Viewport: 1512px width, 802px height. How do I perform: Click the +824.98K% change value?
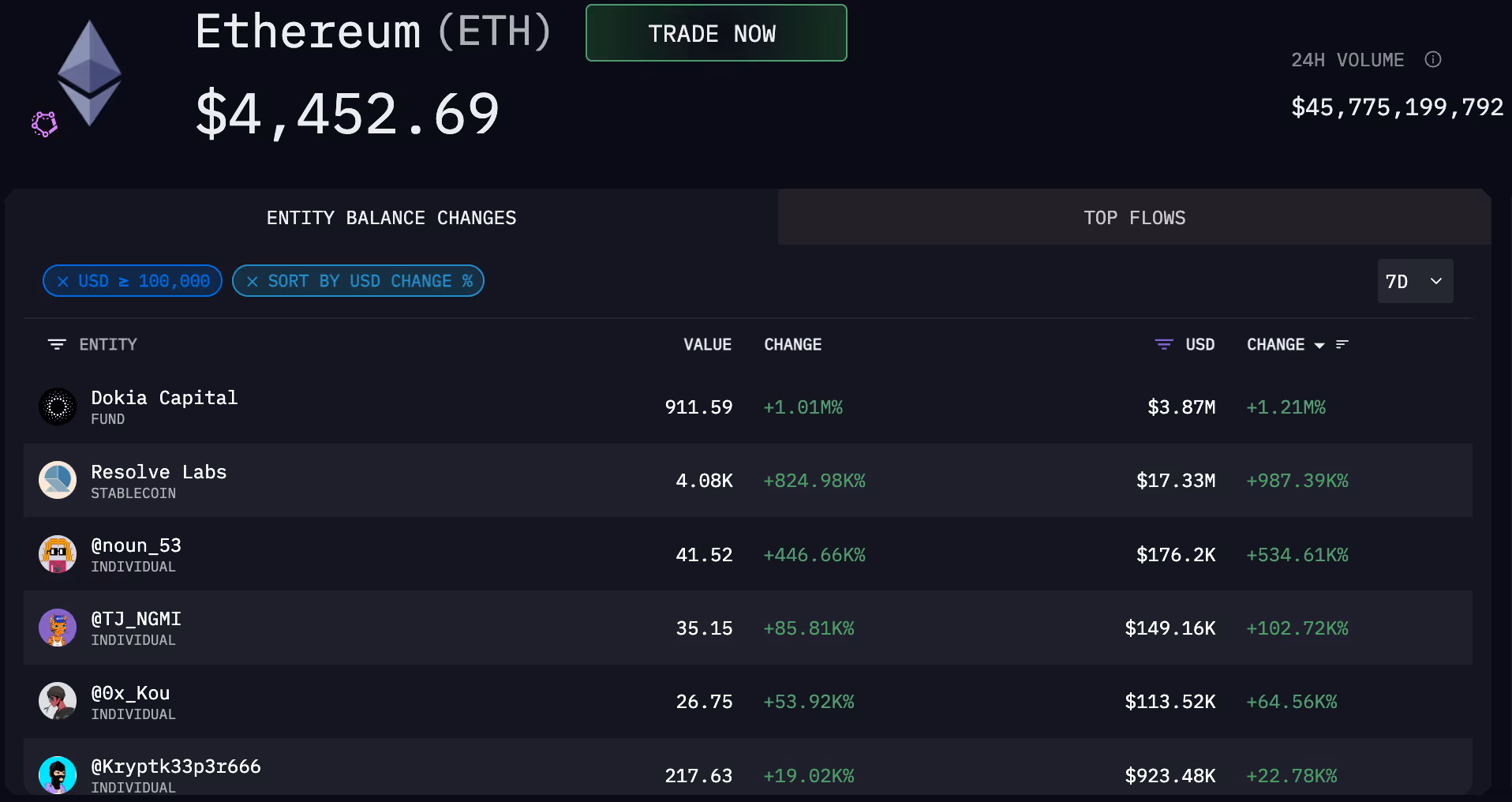[814, 481]
